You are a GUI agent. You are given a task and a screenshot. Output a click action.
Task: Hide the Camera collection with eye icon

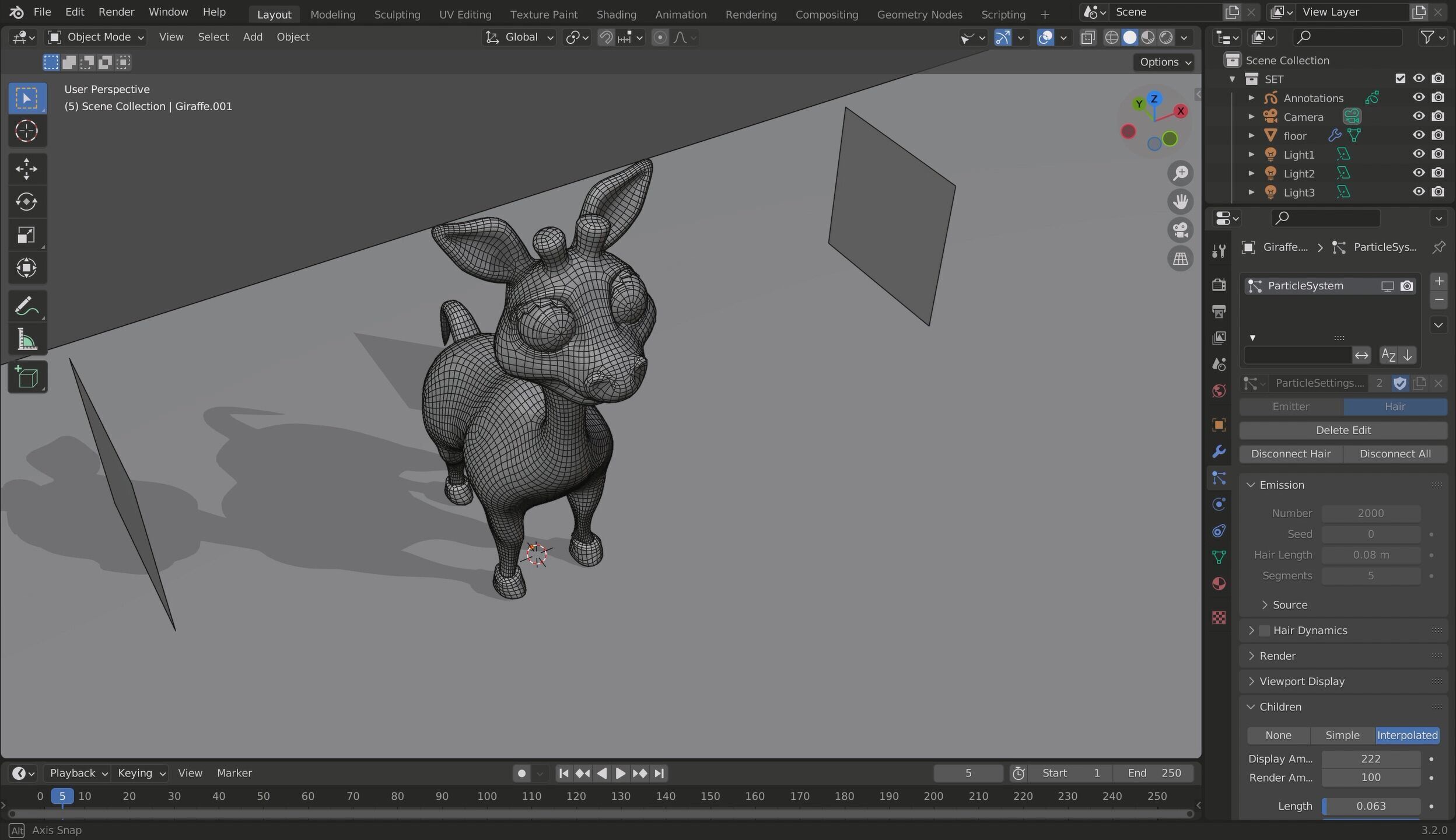[1419, 116]
